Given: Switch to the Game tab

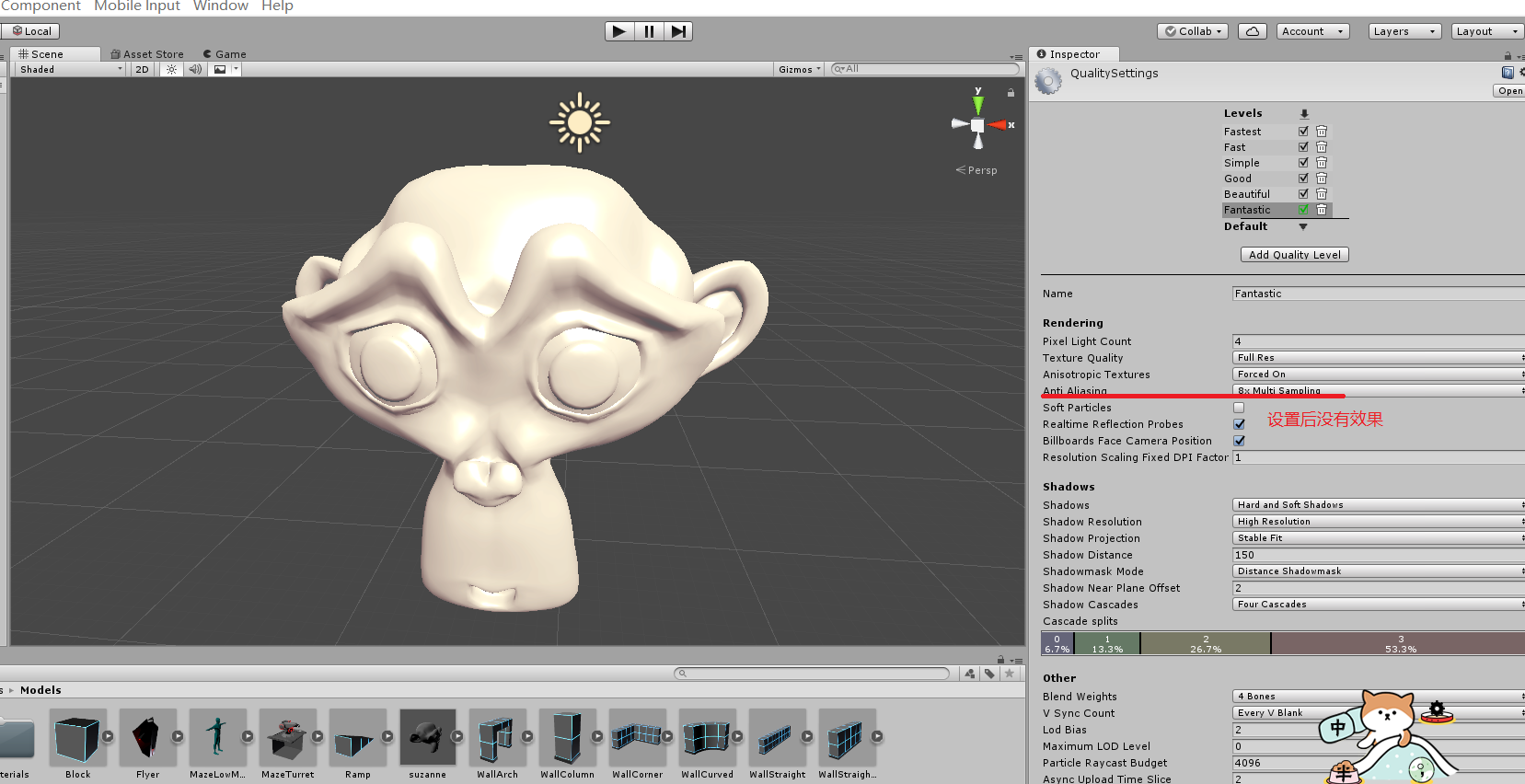Looking at the screenshot, I should tap(225, 54).
